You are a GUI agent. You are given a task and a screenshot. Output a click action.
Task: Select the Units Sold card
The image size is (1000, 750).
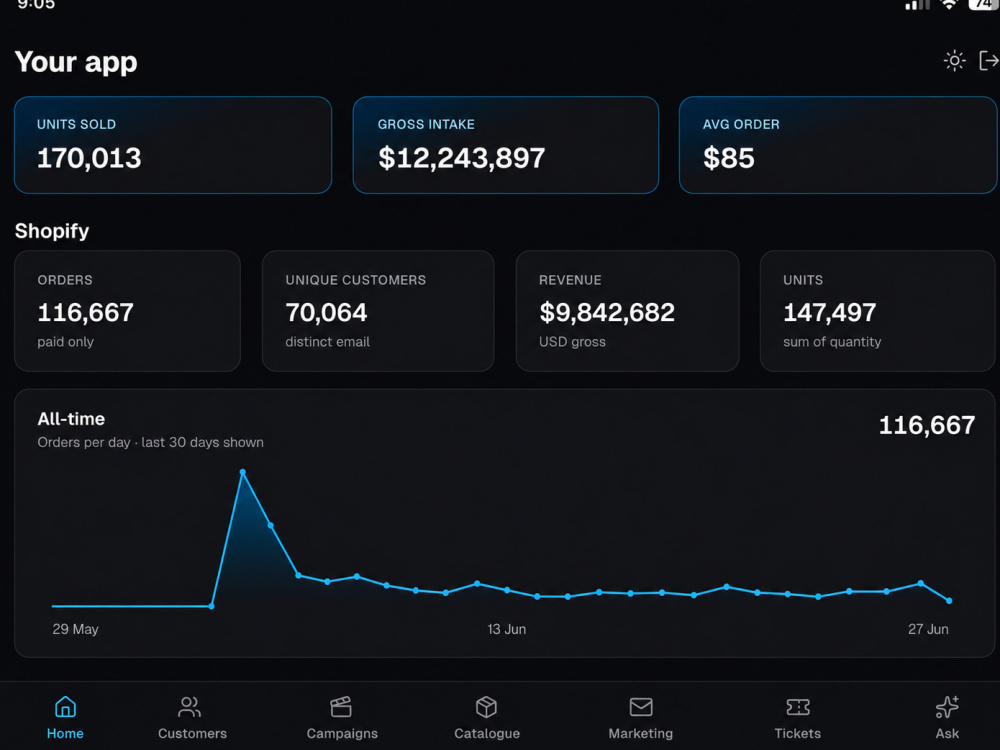(x=173, y=145)
